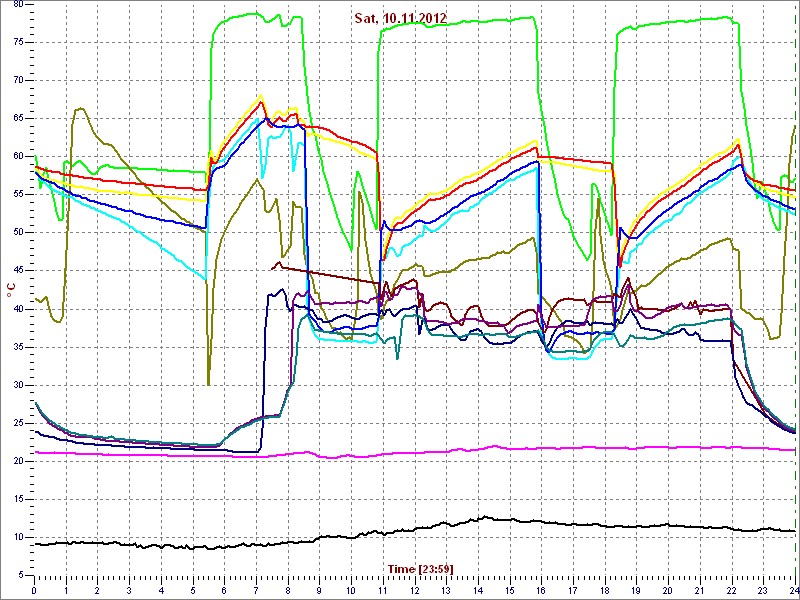Image resolution: width=800 pixels, height=600 pixels.
Task: Click hour 9 on the time axis
Action: click(x=319, y=589)
